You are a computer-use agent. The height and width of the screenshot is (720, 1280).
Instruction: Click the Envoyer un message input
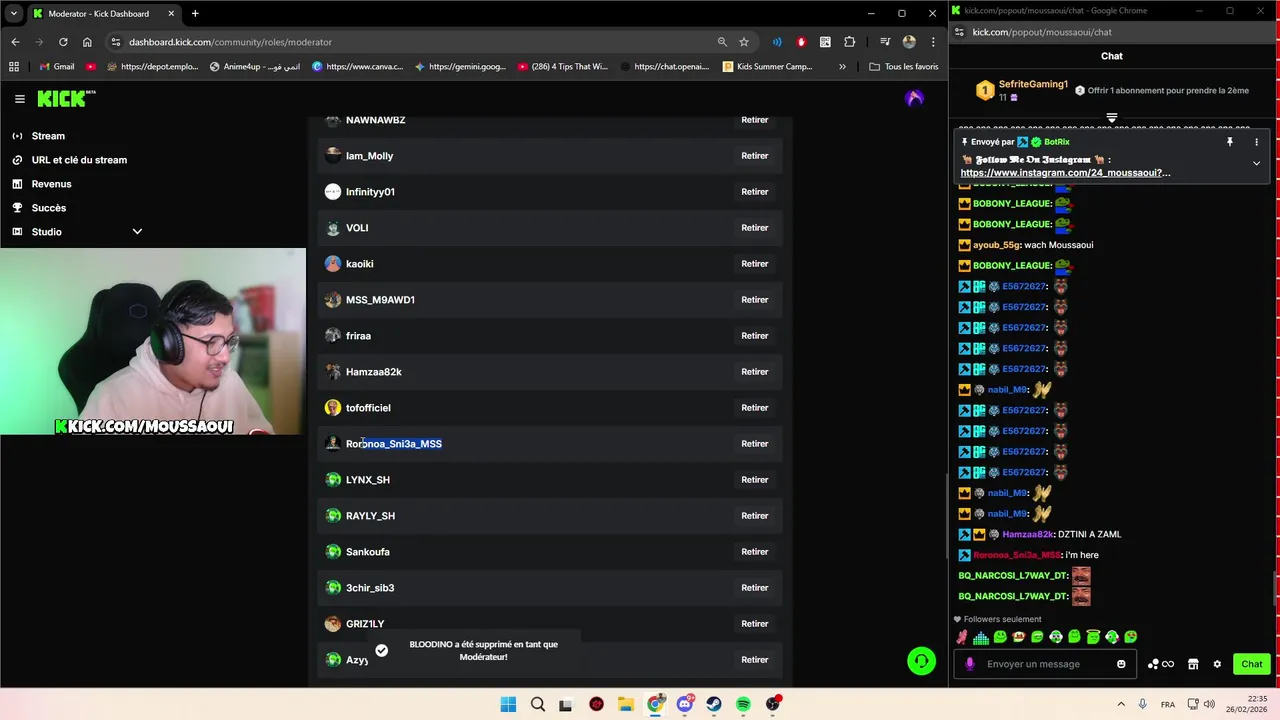point(1047,664)
